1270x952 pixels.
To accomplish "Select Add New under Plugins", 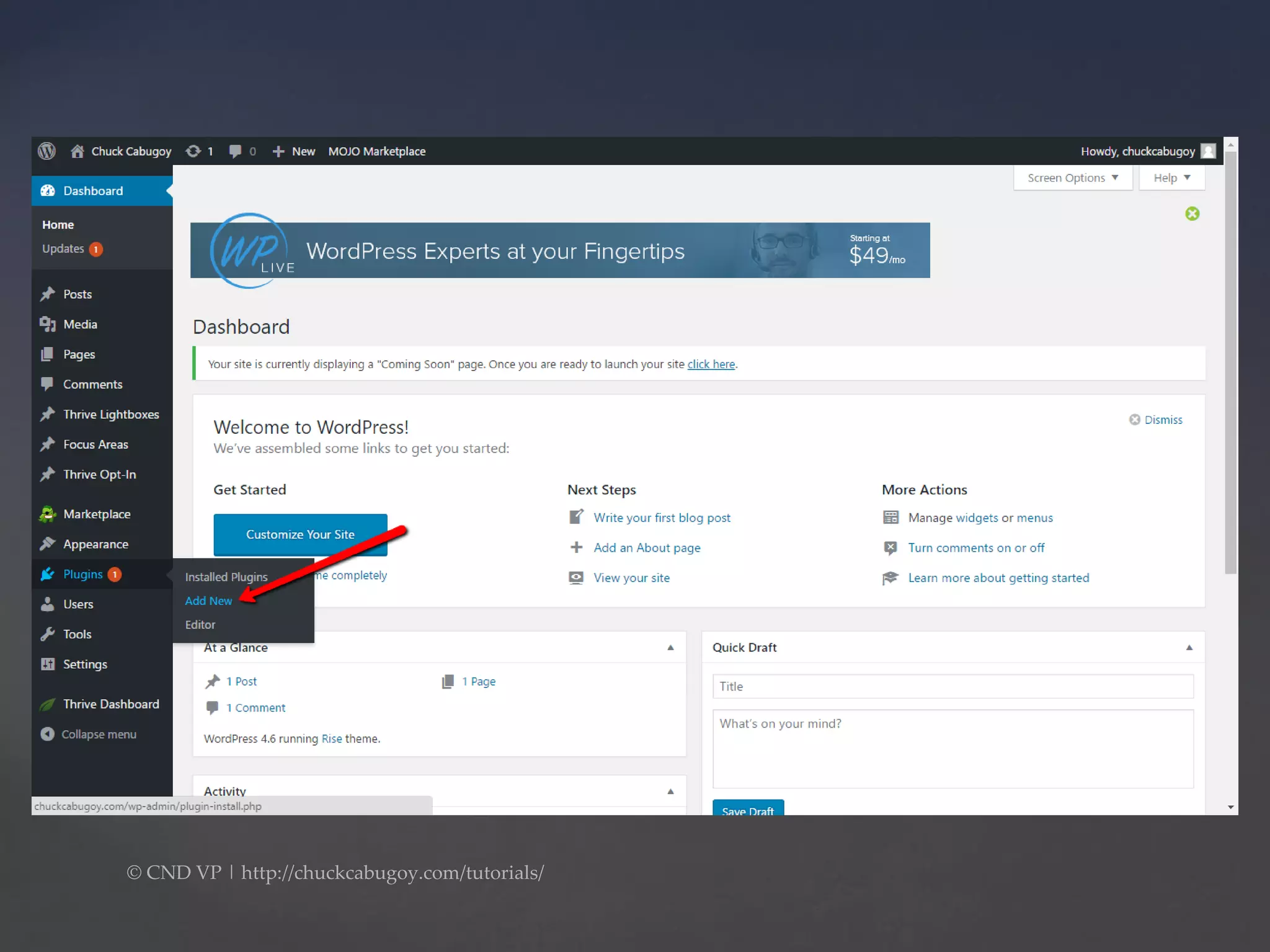I will [x=208, y=601].
